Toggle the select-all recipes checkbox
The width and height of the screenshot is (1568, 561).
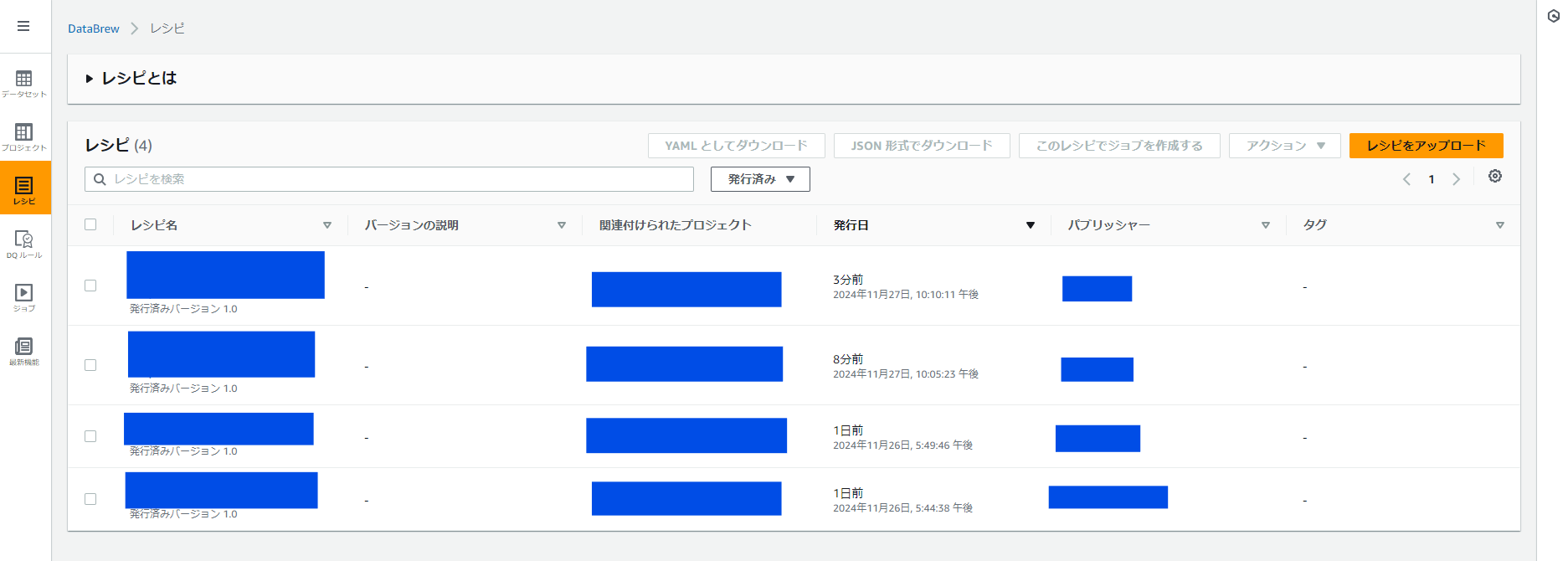coord(90,224)
